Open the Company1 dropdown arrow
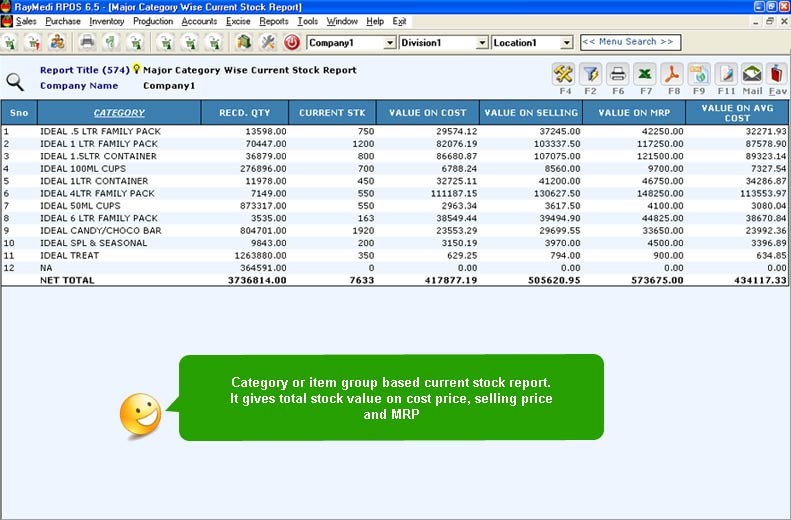 tap(389, 43)
